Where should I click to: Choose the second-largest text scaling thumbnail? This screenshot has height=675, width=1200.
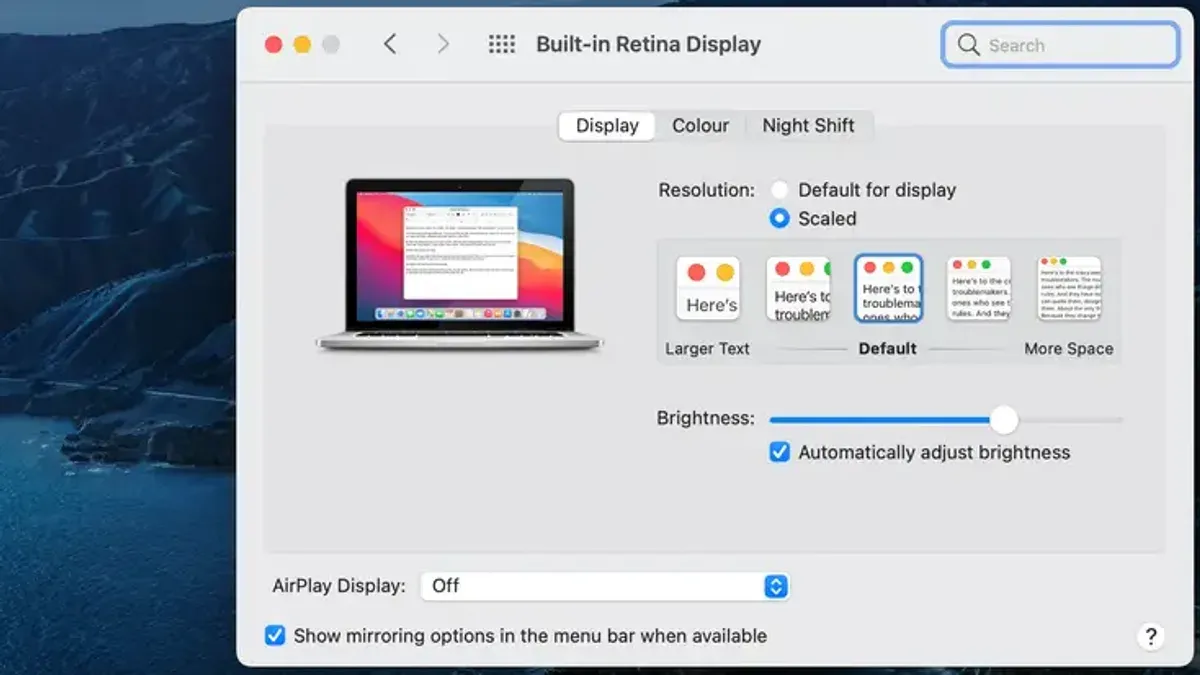(x=798, y=289)
